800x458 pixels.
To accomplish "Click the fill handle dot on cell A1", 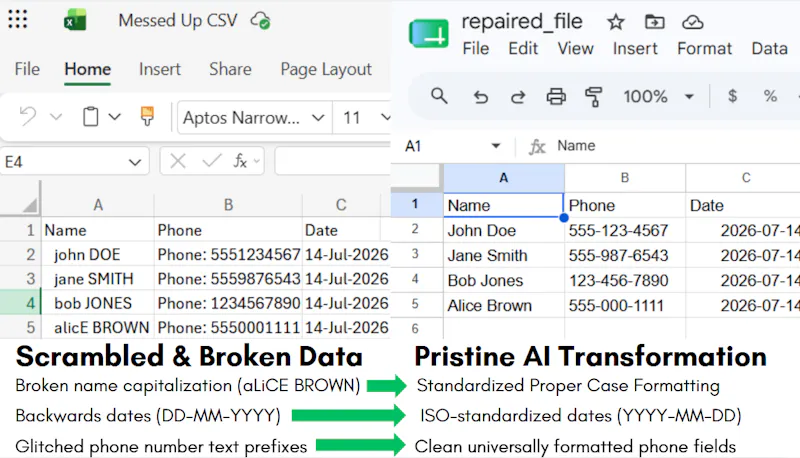I will pyautogui.click(x=564, y=218).
